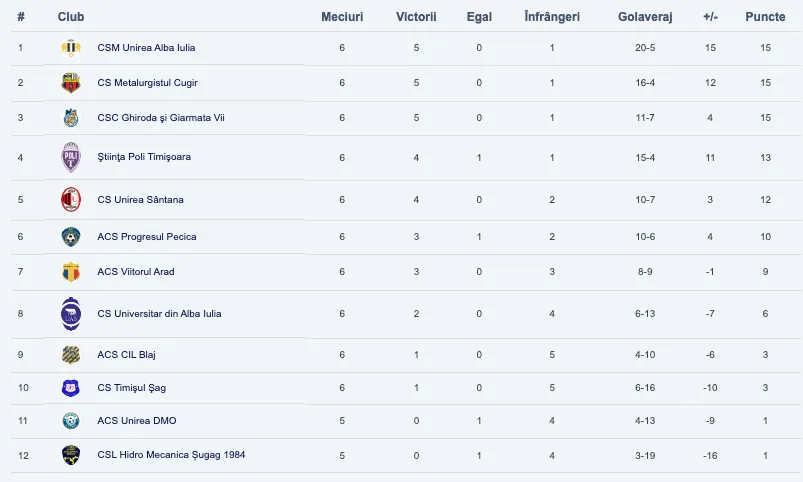Sort table by Puncte column header

pos(765,17)
